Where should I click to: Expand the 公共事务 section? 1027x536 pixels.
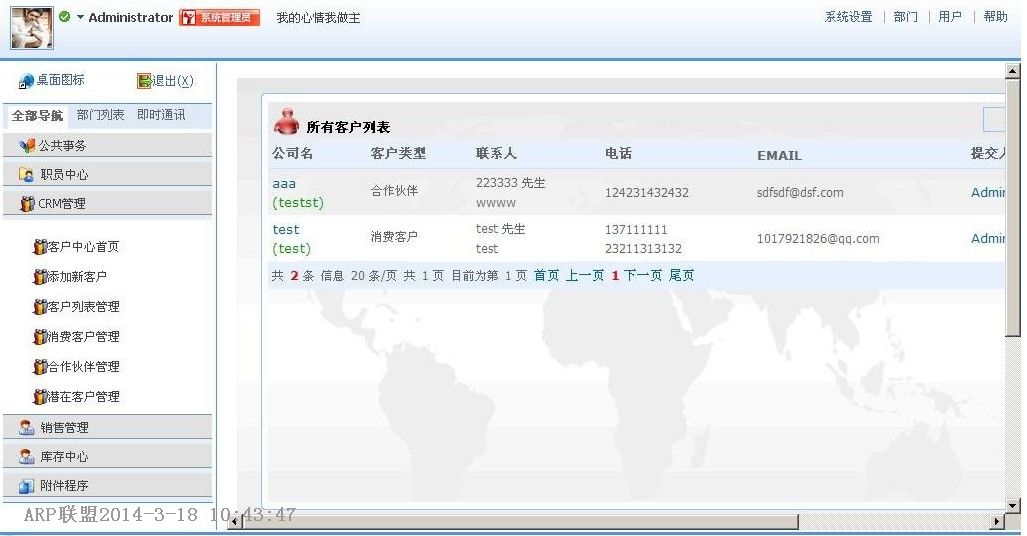pos(107,145)
